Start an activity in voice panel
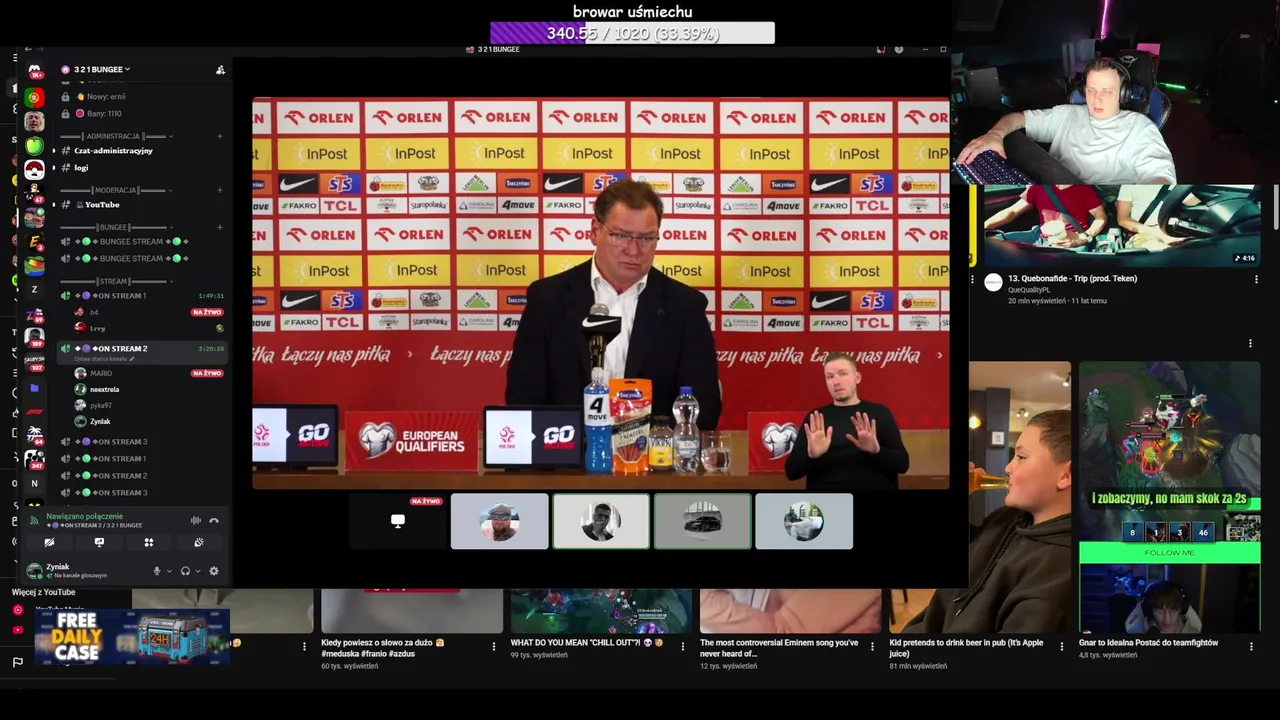The height and width of the screenshot is (720, 1280). click(149, 542)
